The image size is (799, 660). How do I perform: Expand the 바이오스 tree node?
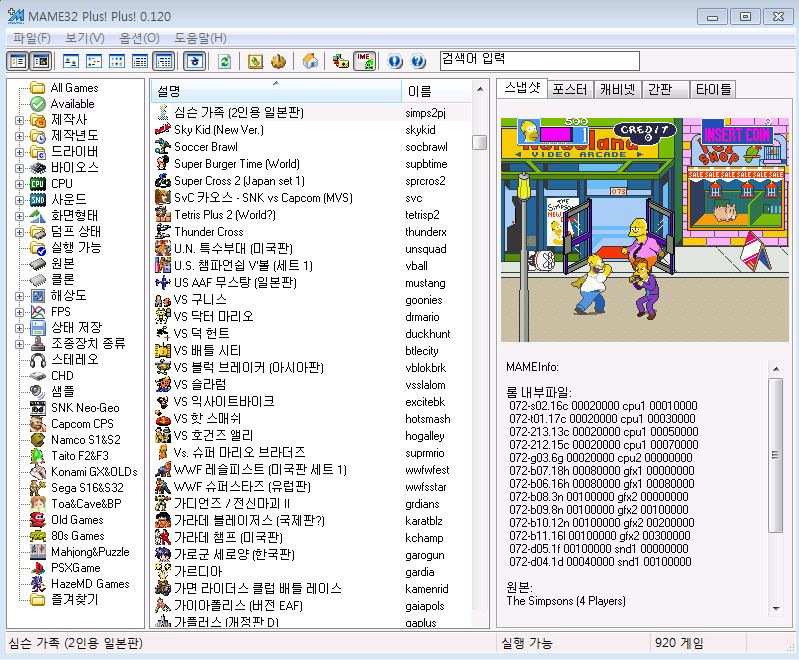pos(19,168)
